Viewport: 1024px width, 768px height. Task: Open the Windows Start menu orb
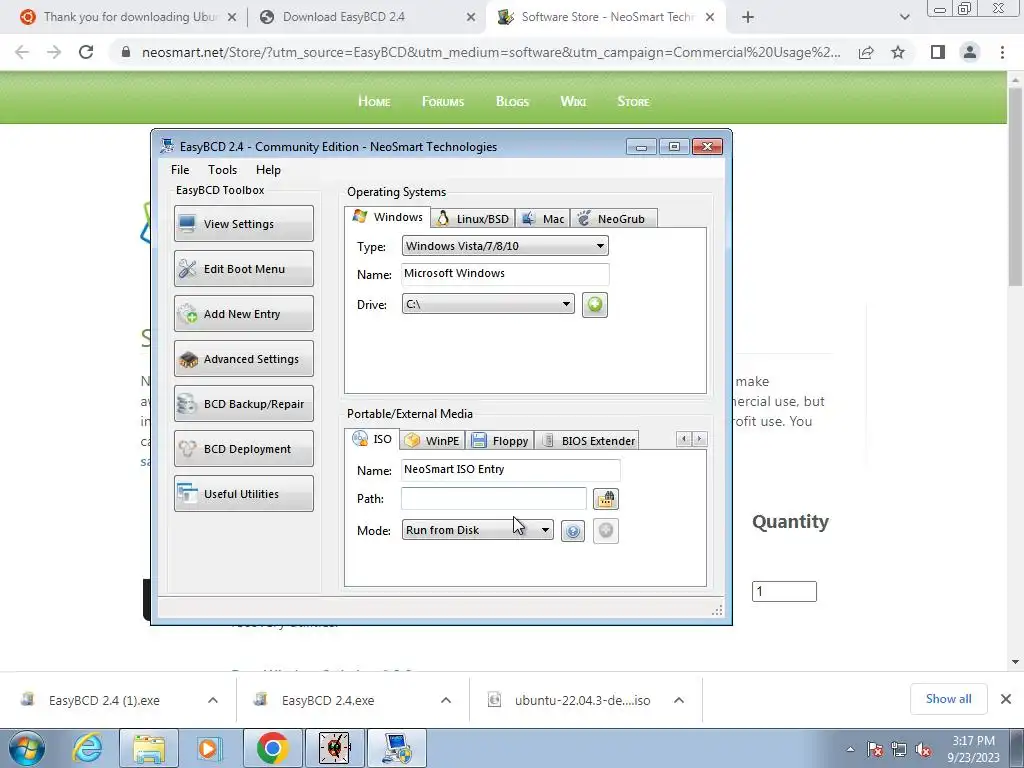pyautogui.click(x=27, y=748)
